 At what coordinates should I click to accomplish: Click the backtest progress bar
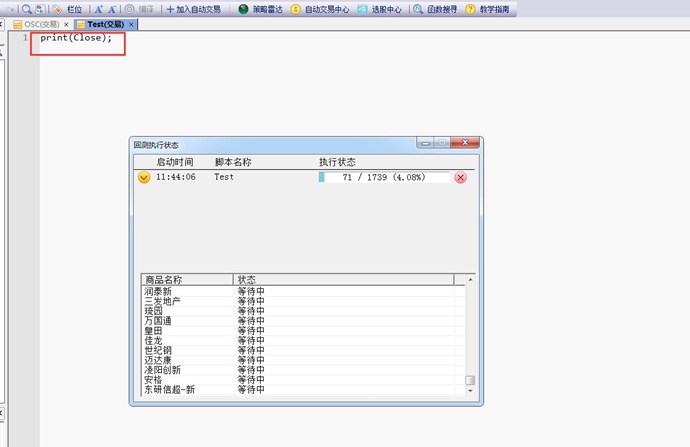[x=385, y=177]
